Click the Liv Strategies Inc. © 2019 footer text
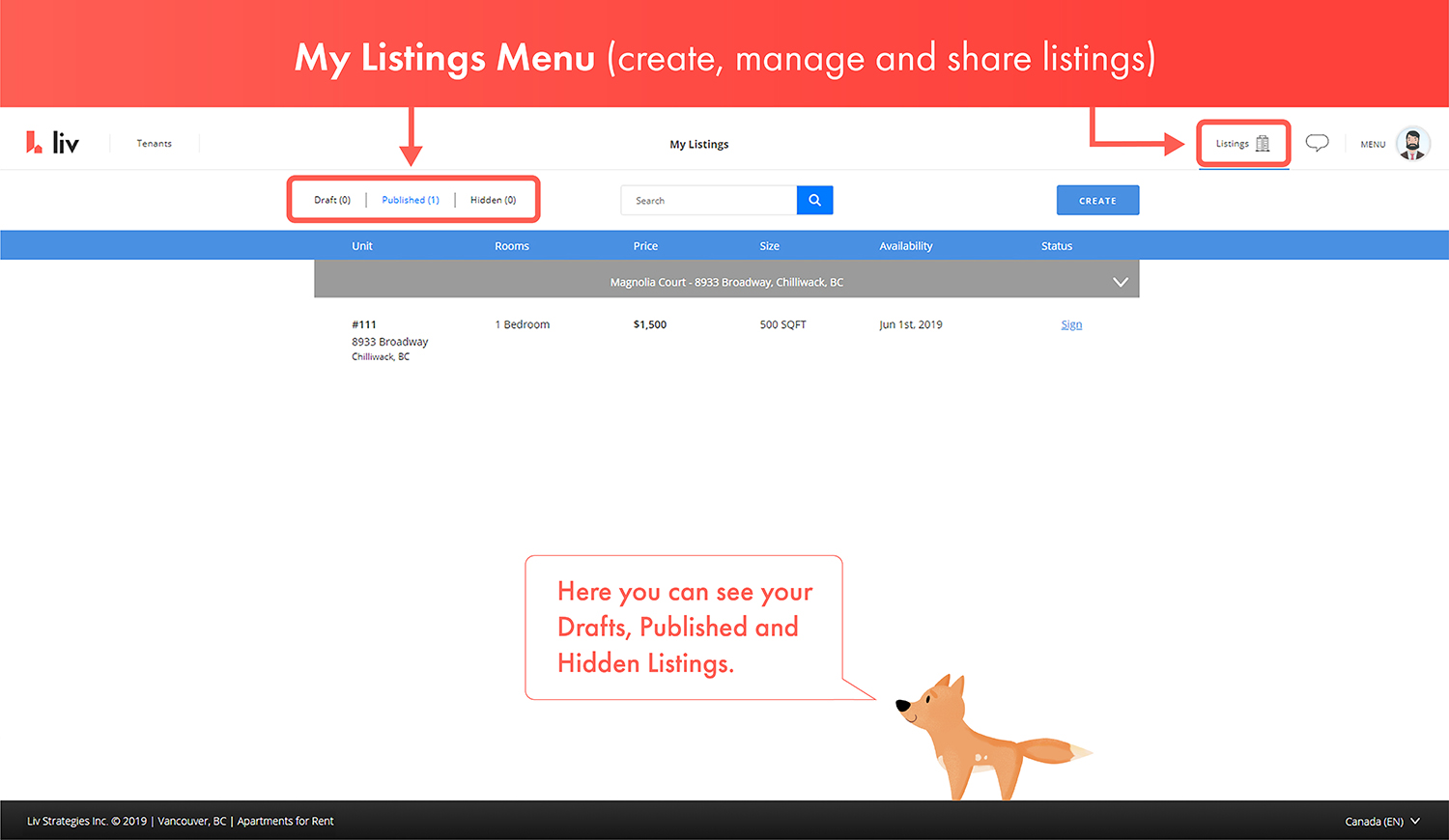The height and width of the screenshot is (840, 1449). 87,822
